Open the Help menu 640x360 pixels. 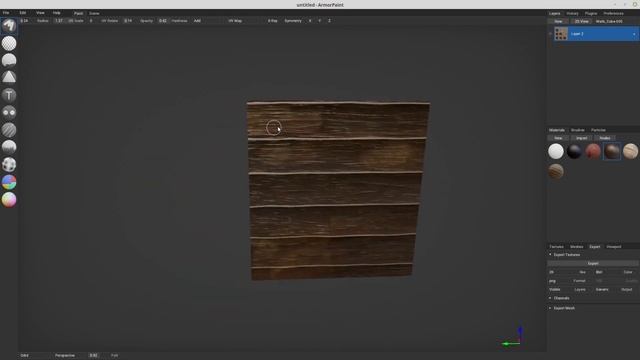pyautogui.click(x=57, y=13)
